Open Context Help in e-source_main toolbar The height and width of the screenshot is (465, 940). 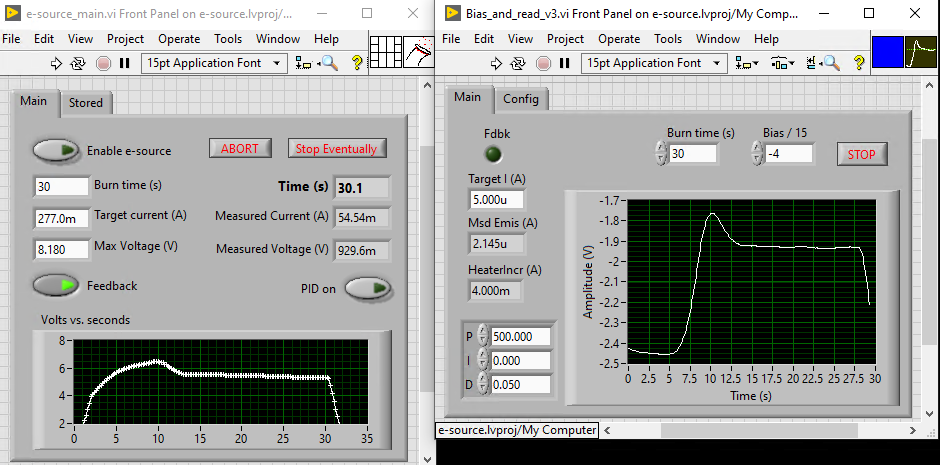(356, 62)
